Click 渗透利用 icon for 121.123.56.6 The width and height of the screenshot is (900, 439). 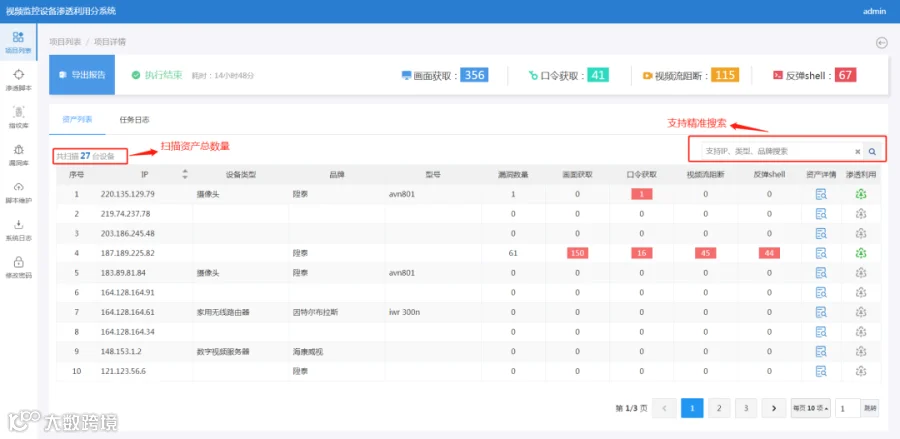click(860, 371)
